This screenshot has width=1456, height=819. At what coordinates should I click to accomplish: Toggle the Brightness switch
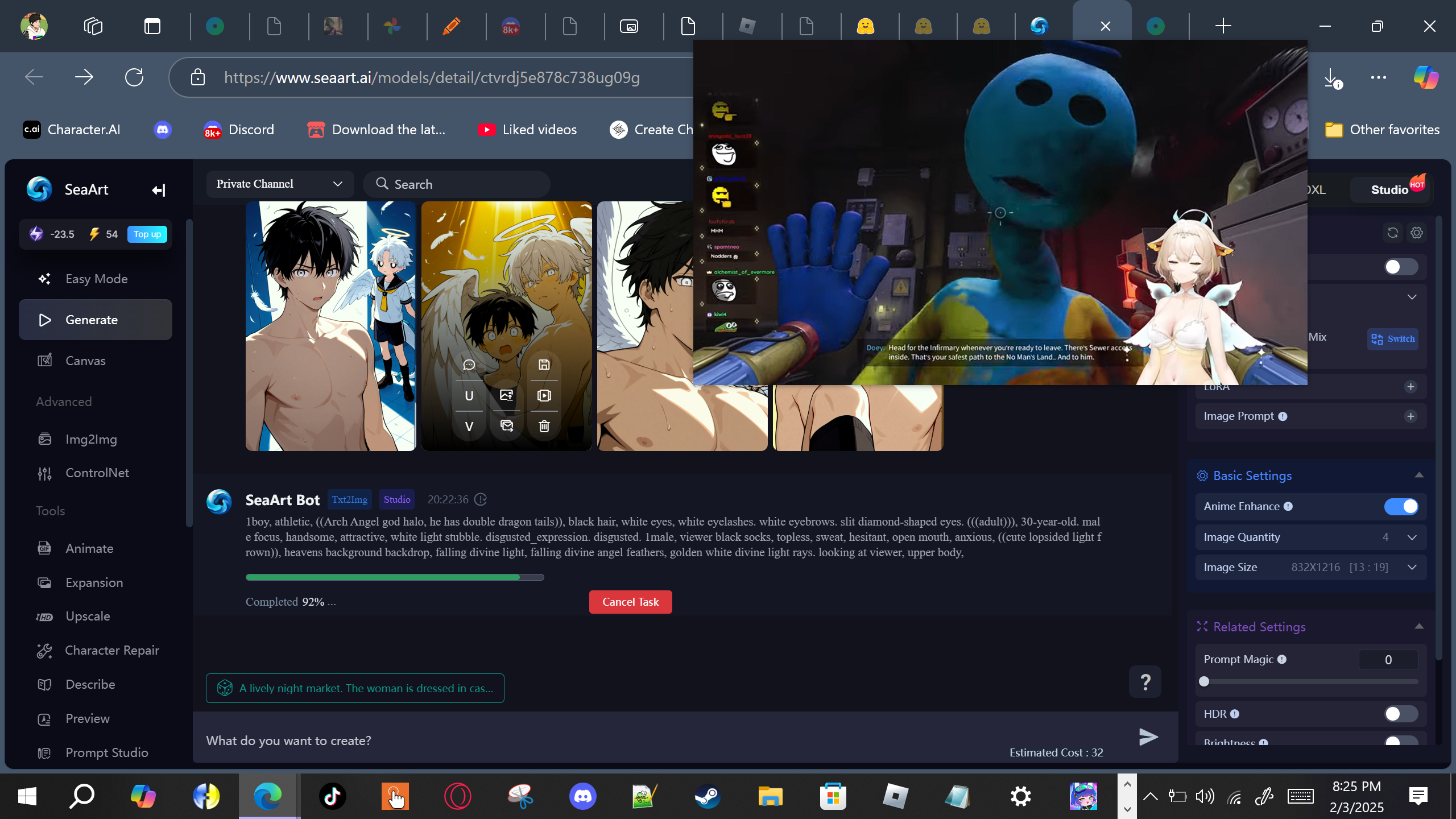coord(1401,741)
